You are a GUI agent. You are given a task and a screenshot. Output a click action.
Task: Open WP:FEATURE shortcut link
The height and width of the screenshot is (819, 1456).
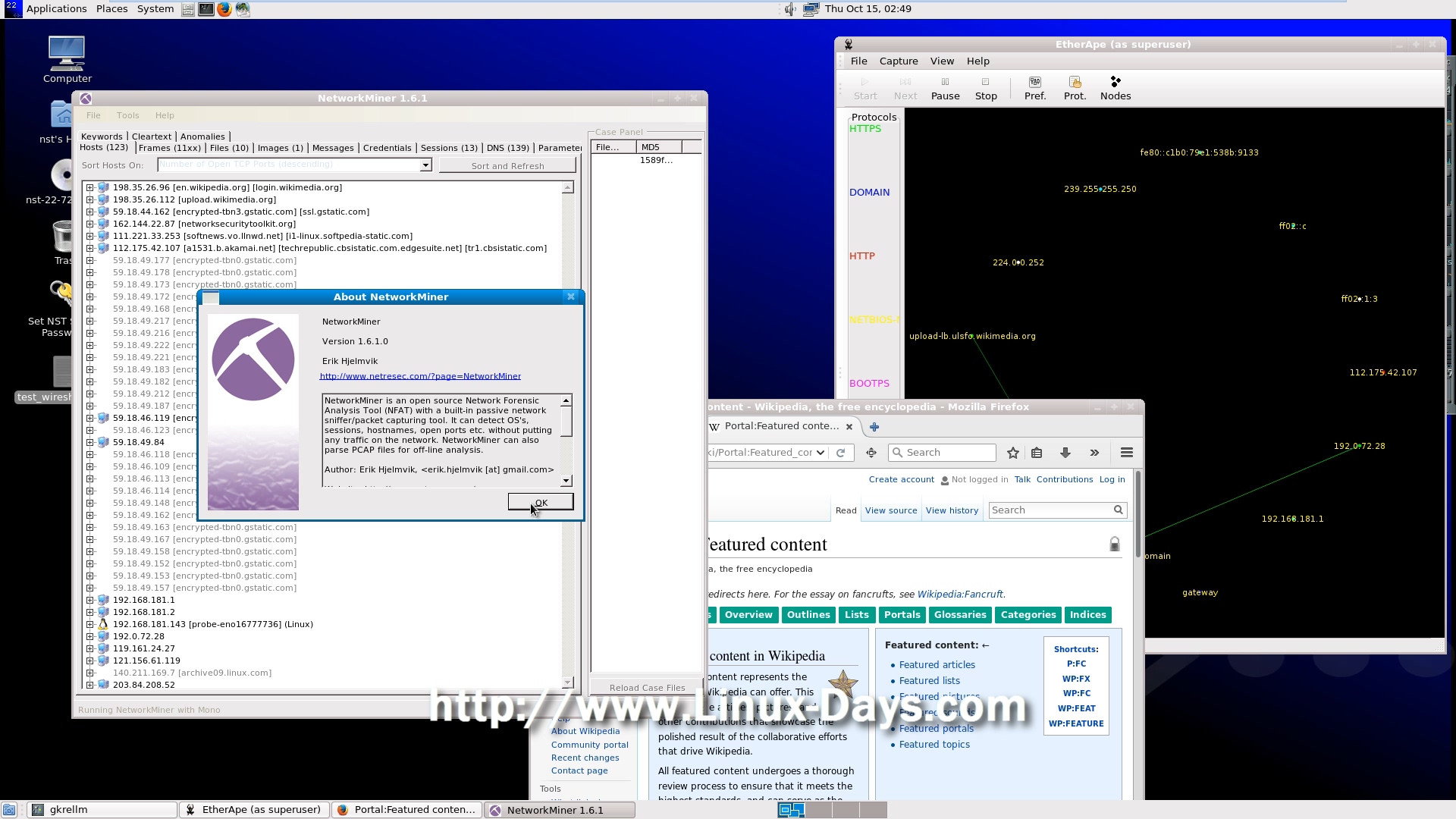coord(1076,723)
